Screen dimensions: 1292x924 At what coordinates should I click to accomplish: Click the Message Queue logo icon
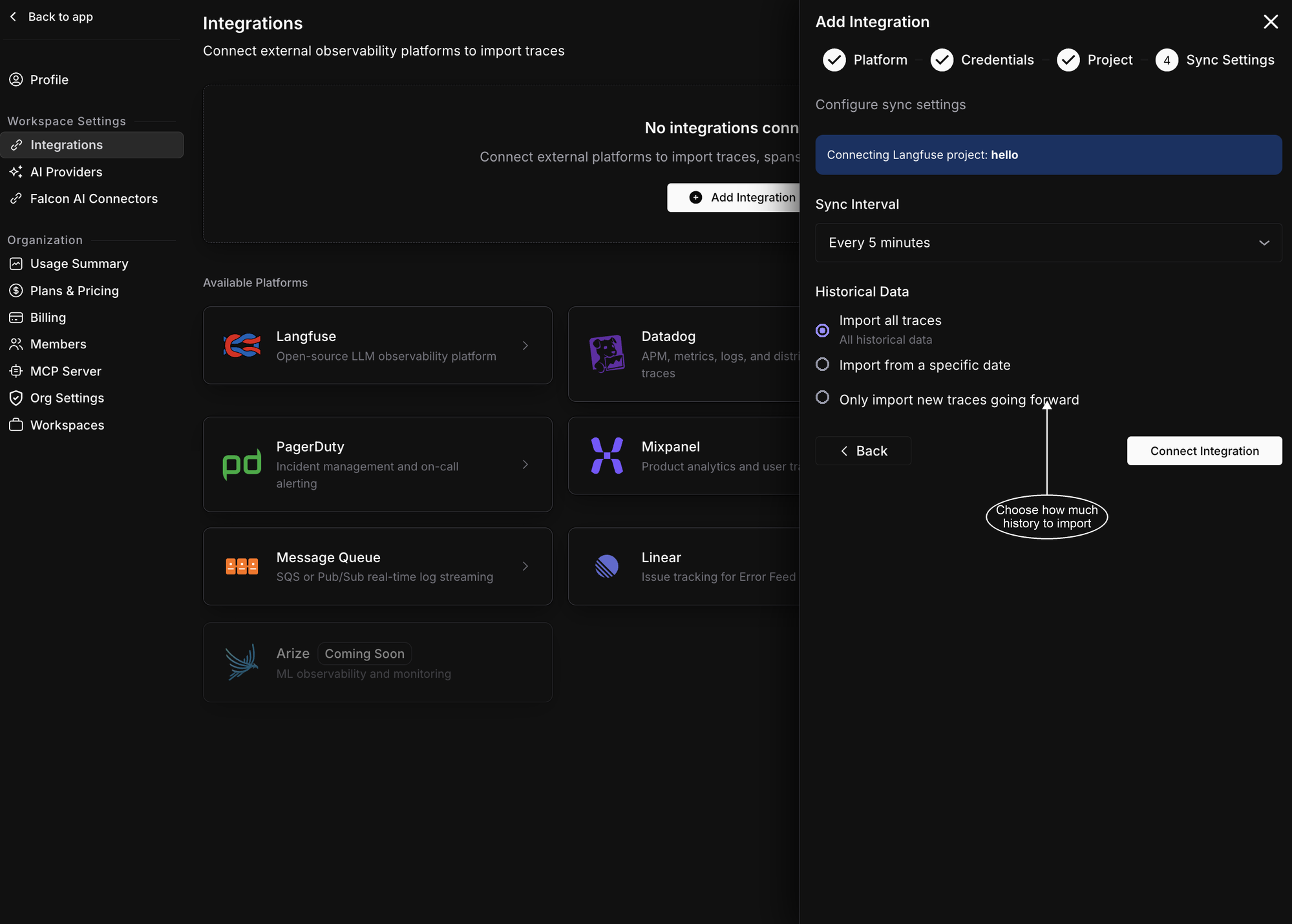242,567
